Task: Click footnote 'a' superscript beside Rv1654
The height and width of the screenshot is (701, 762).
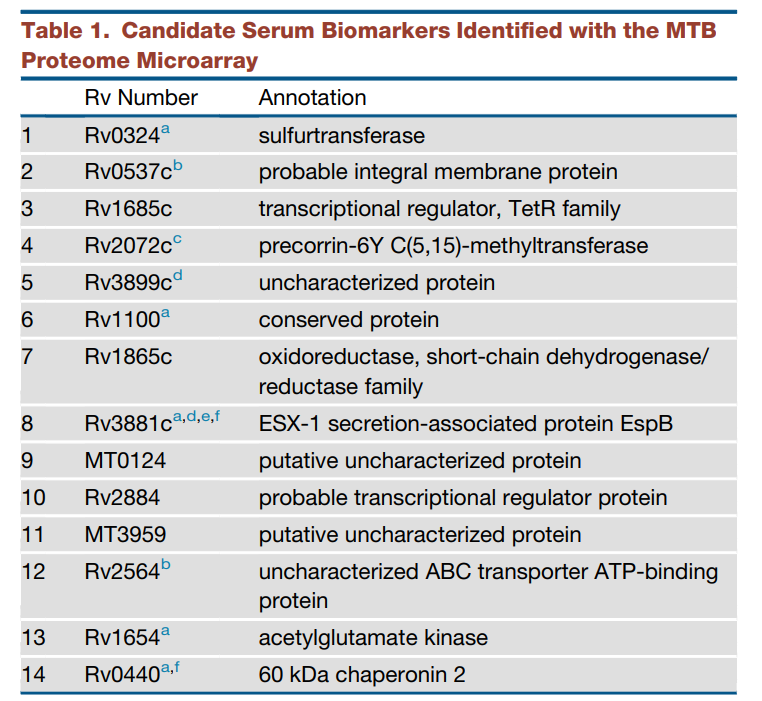Action: (x=166, y=631)
